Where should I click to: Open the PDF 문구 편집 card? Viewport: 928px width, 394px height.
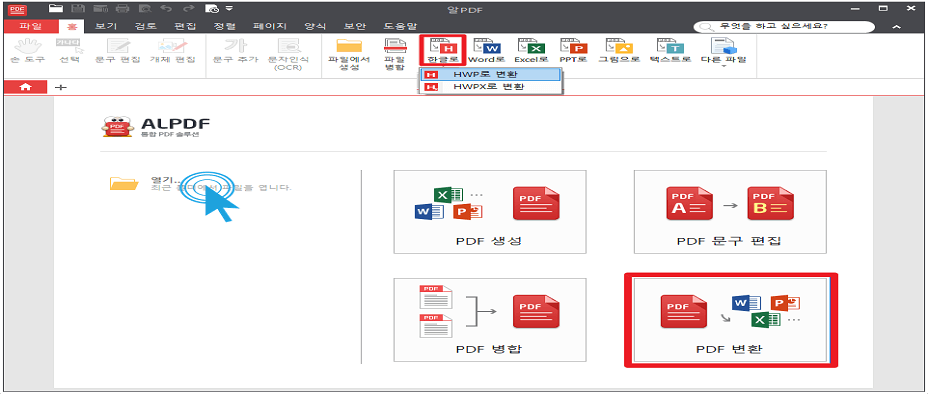(730, 212)
